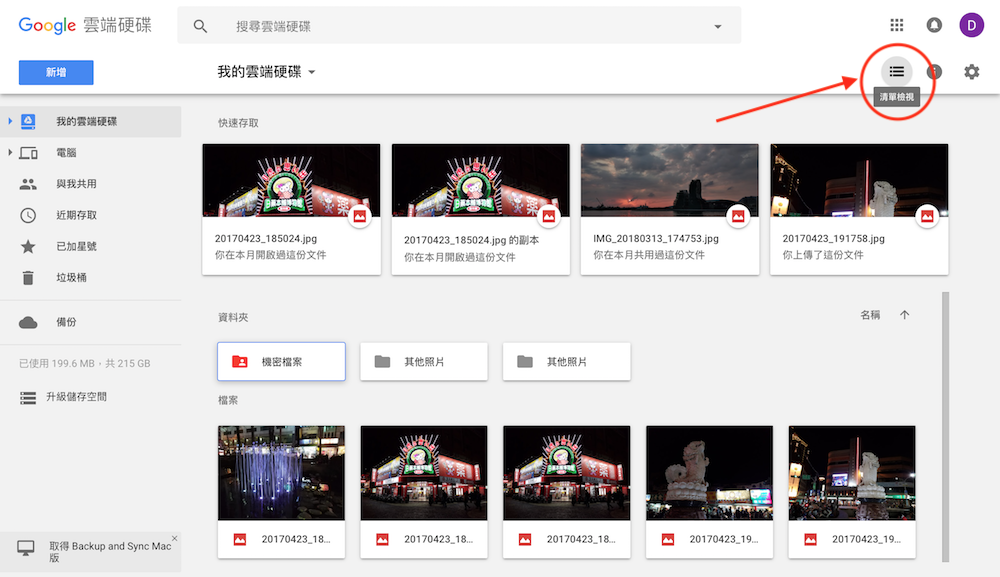Open notifications bell
This screenshot has height=577, width=1000.
[934, 24]
